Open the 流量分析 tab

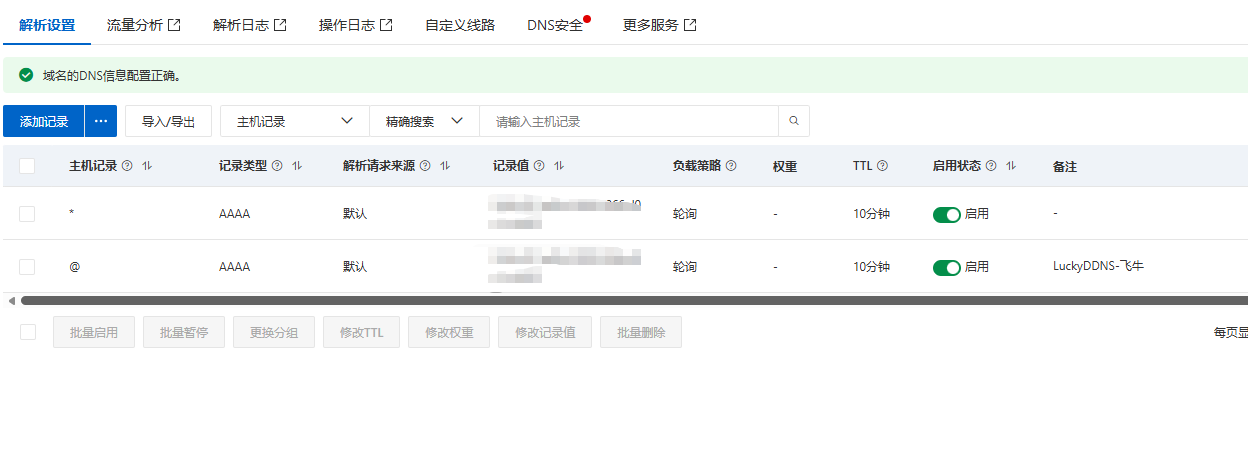[144, 25]
